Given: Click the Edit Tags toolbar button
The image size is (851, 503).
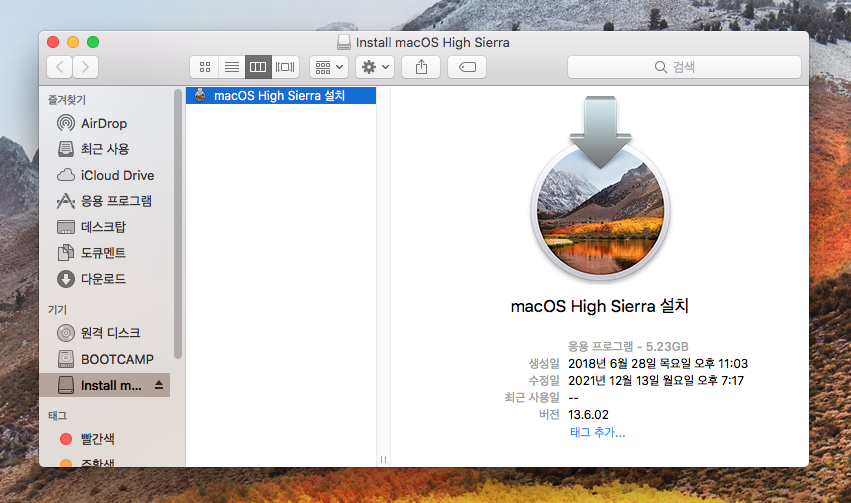Looking at the screenshot, I should point(467,67).
